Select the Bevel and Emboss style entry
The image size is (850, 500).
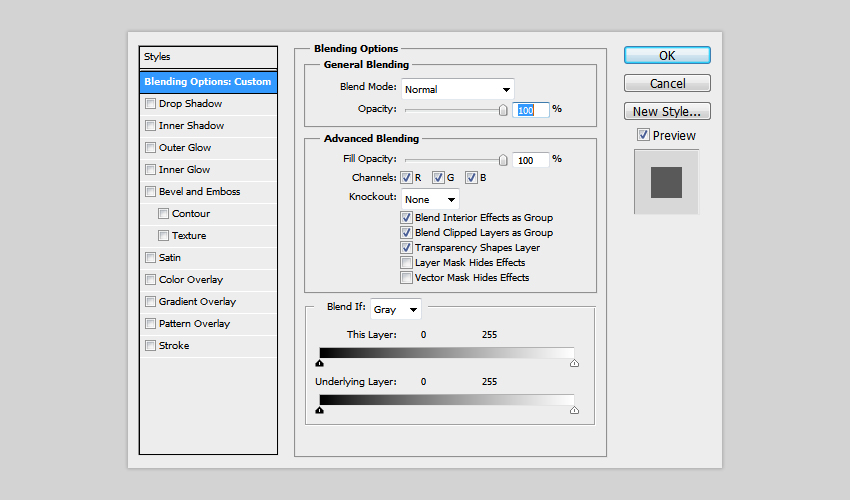click(199, 192)
